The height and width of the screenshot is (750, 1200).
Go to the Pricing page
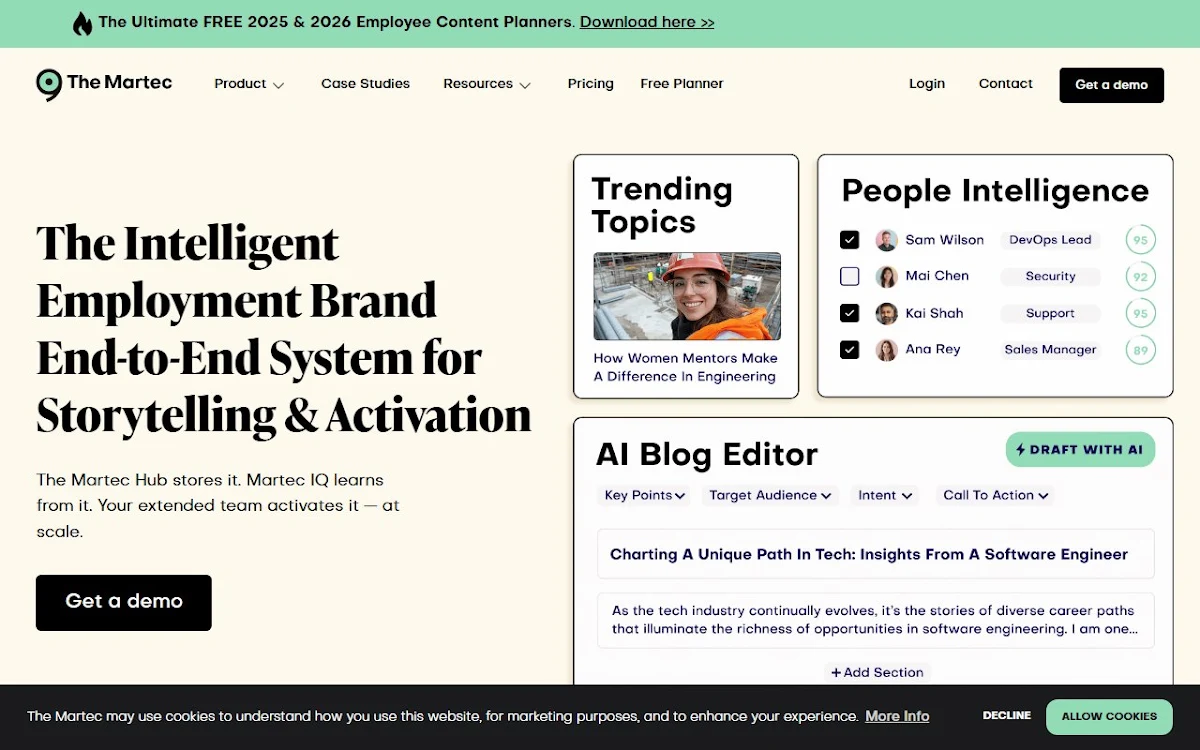(590, 84)
